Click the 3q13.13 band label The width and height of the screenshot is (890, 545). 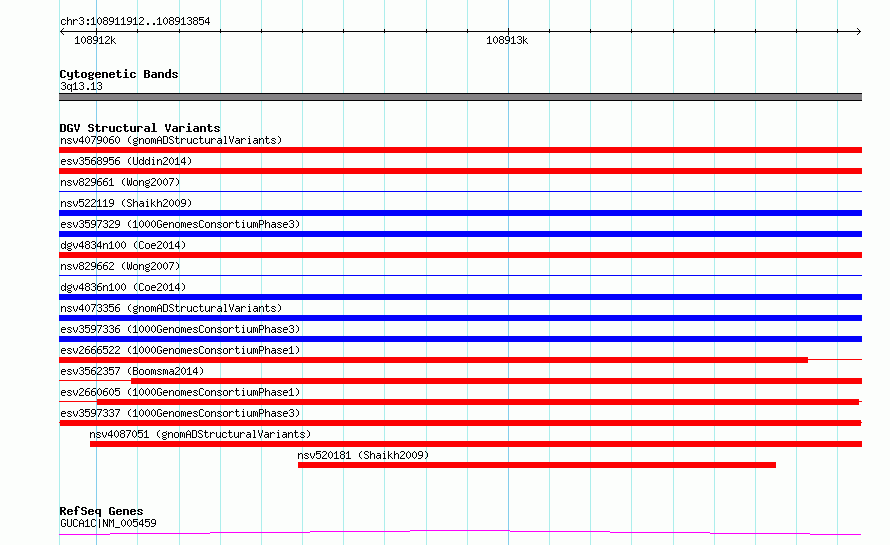[x=81, y=86]
